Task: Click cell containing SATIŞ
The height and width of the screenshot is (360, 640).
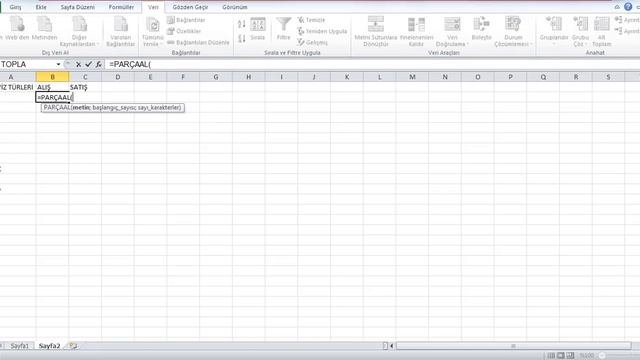Action: 85,87
